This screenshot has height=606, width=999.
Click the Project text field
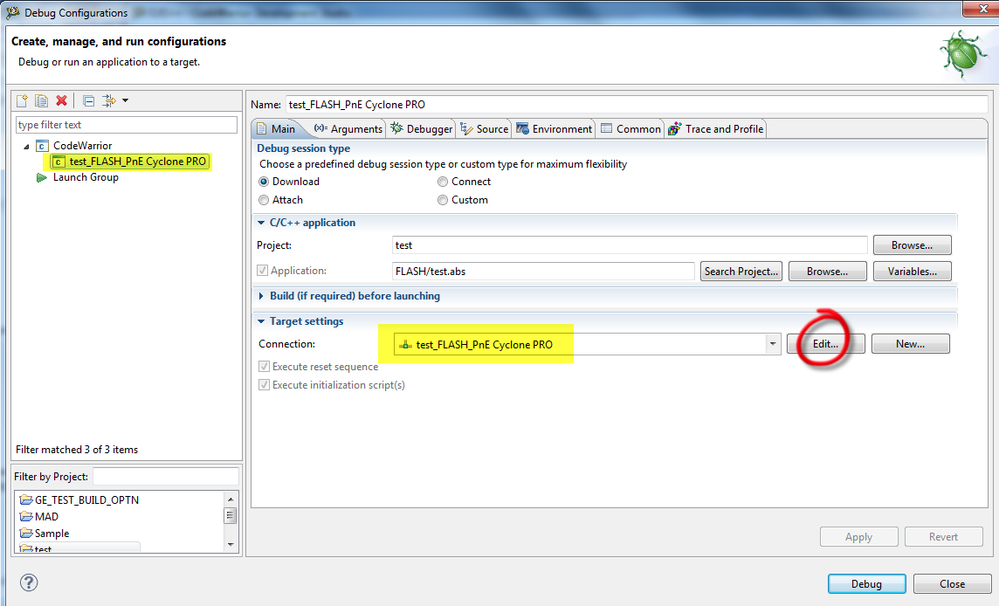coord(629,245)
